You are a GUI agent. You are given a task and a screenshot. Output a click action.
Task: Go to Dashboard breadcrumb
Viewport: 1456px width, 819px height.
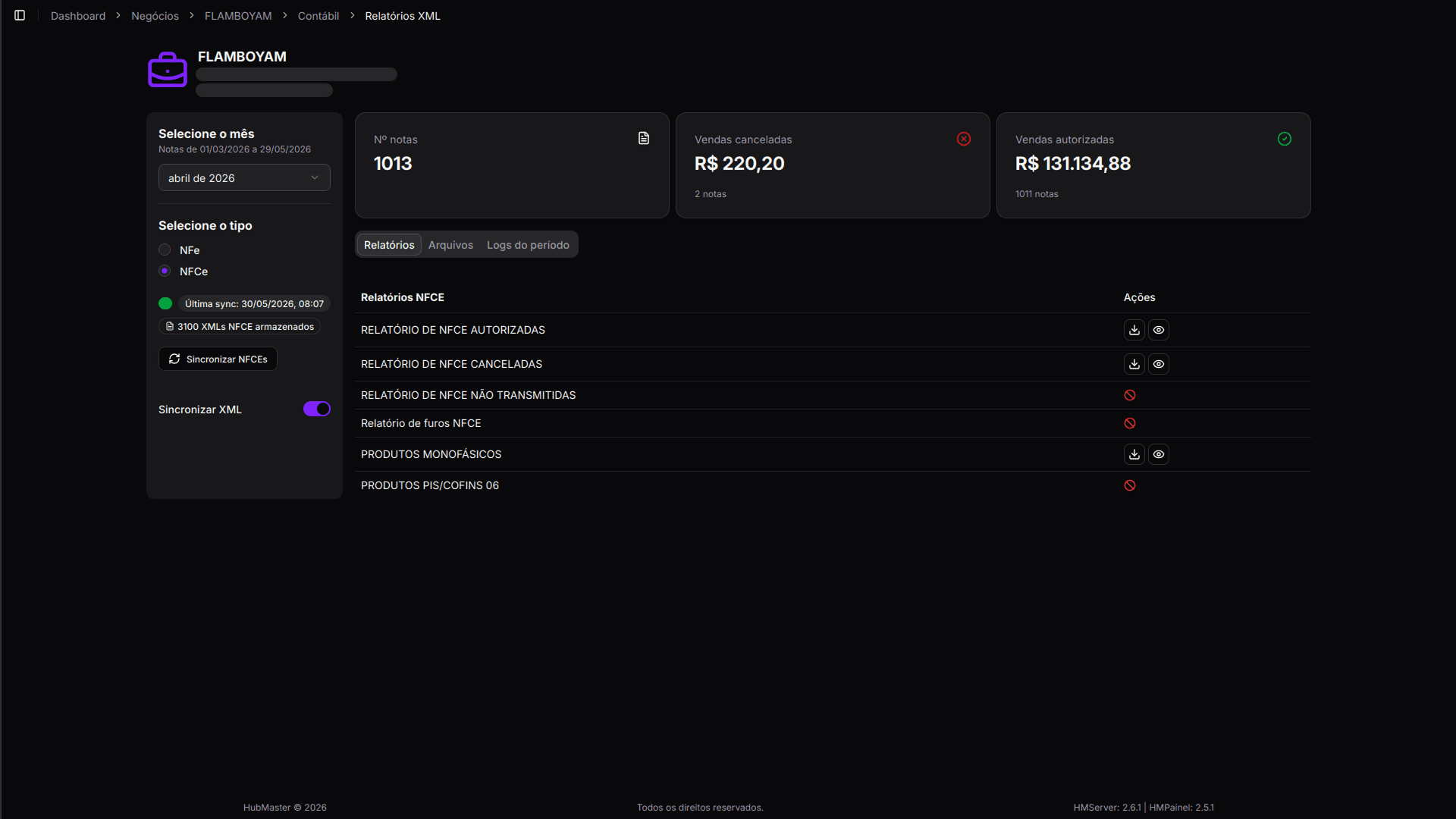[x=78, y=16]
